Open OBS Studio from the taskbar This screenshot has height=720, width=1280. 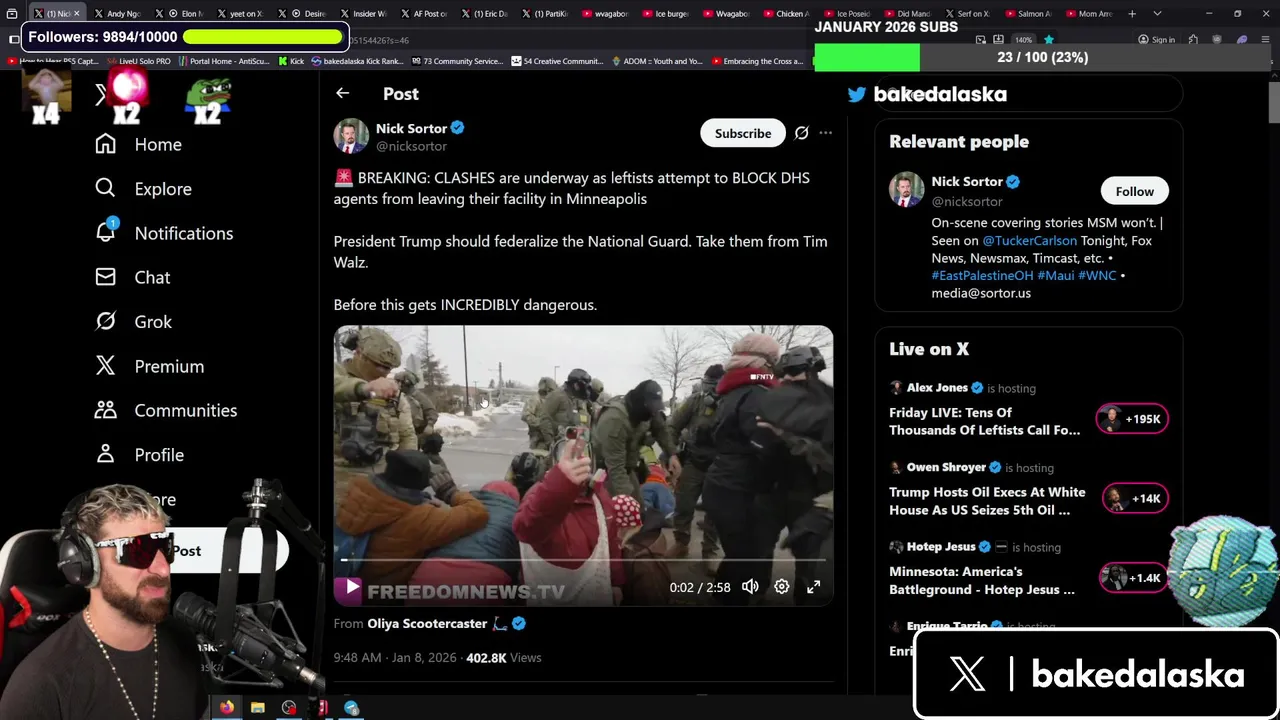289,708
